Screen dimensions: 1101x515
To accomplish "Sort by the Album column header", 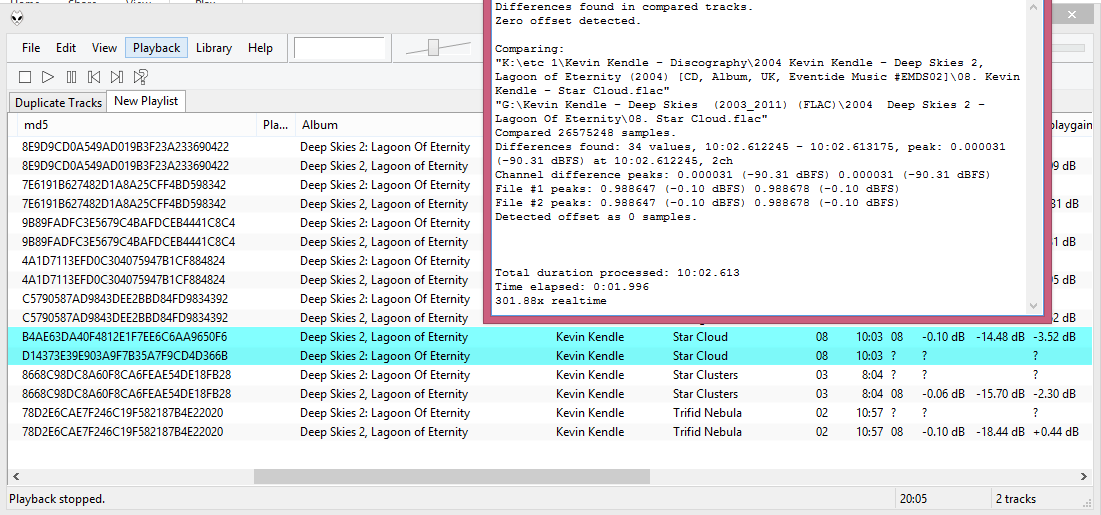I will 388,125.
